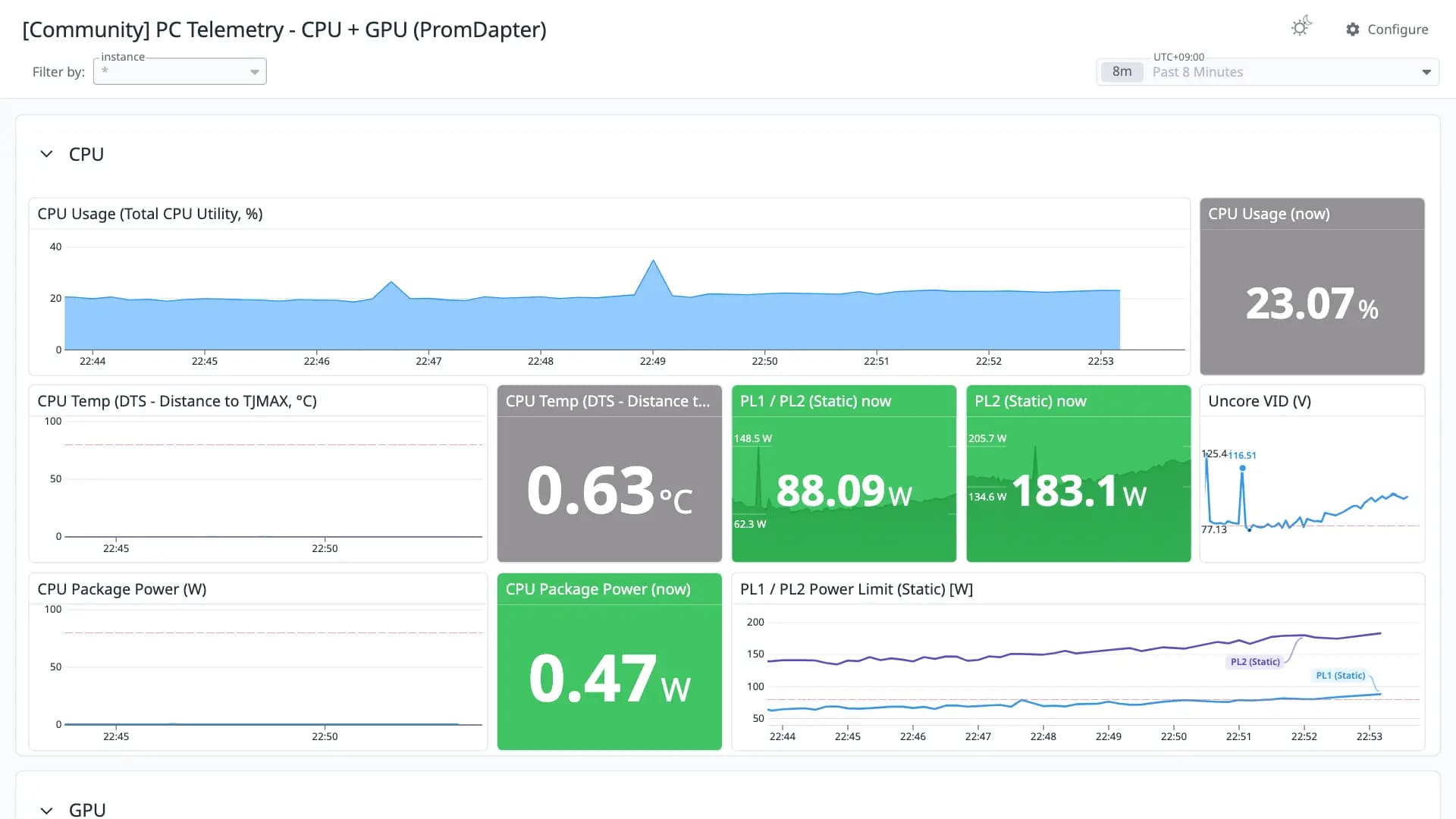1456x819 pixels.
Task: Click the 8m time badge
Action: click(1122, 71)
